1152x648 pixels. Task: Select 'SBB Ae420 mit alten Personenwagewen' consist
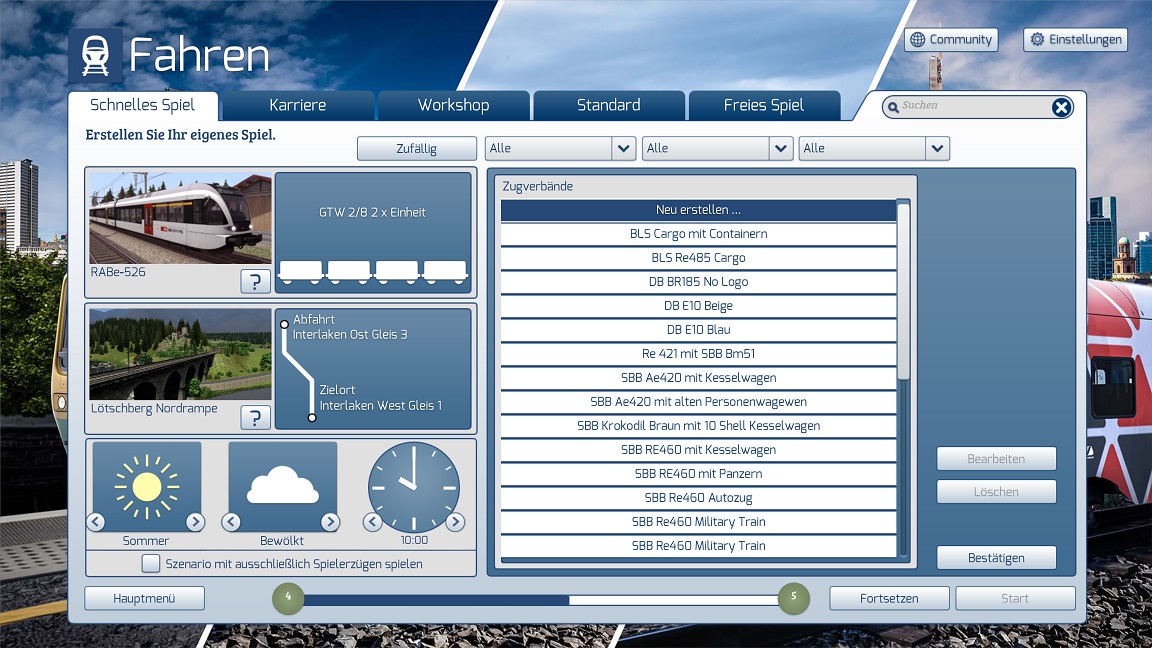pos(698,402)
